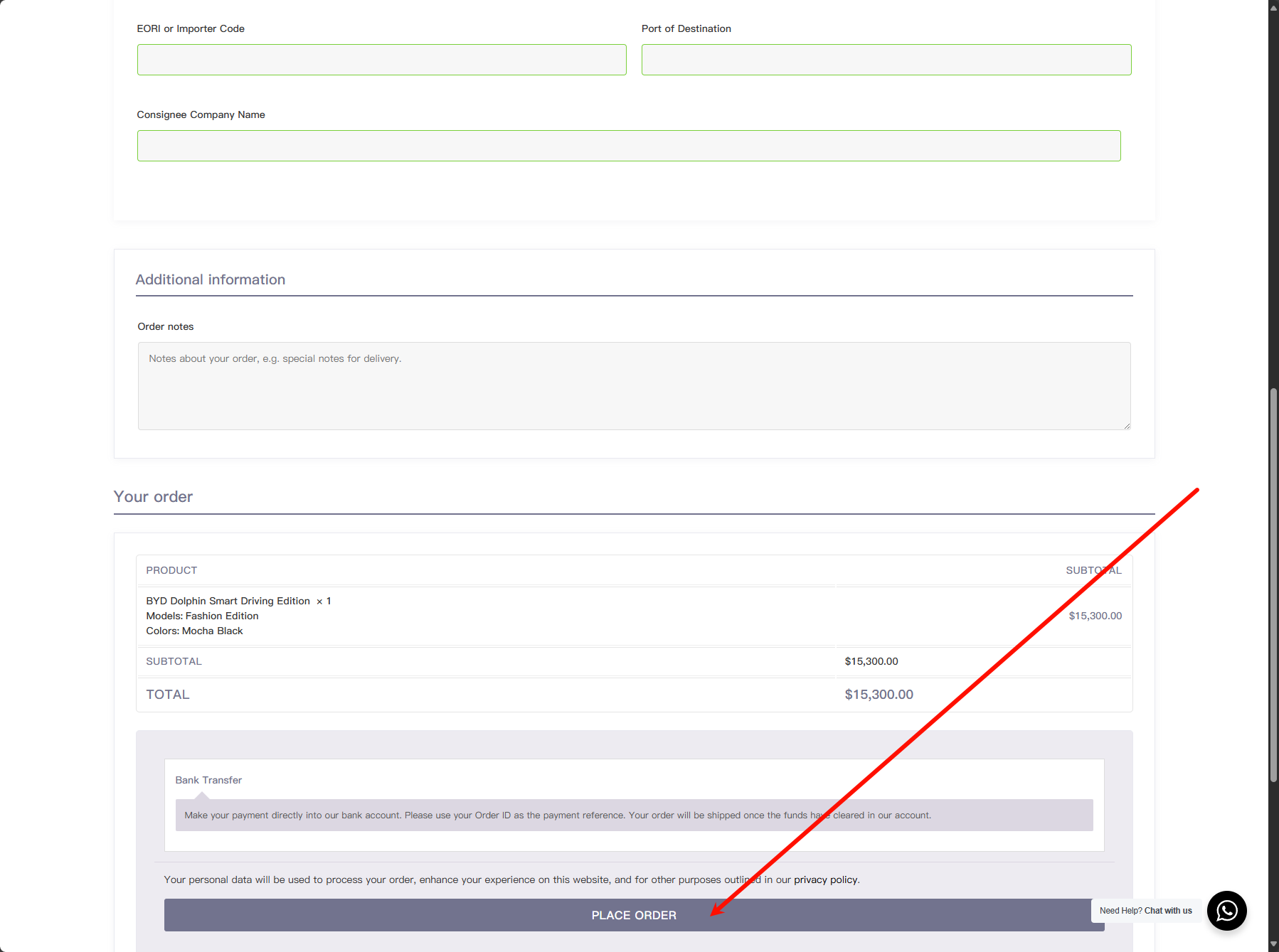Click the Consignee Company Name label

tap(201, 114)
